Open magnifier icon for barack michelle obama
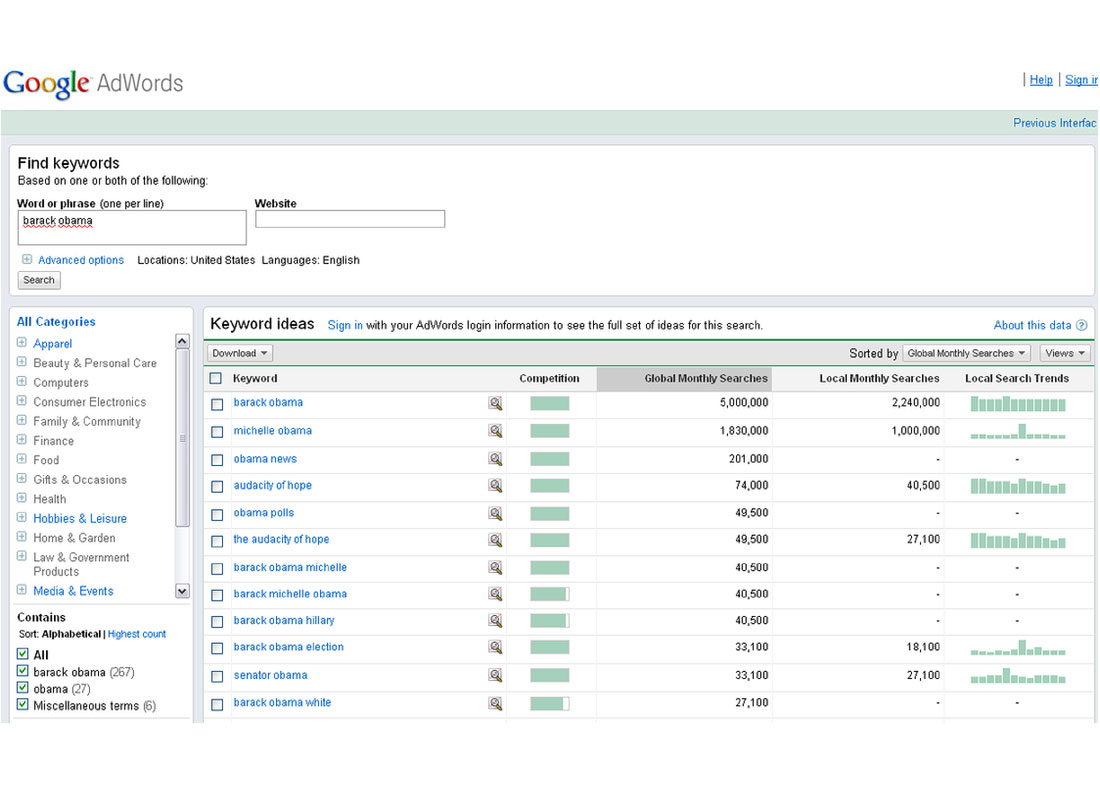The height and width of the screenshot is (800, 1100). 495,594
